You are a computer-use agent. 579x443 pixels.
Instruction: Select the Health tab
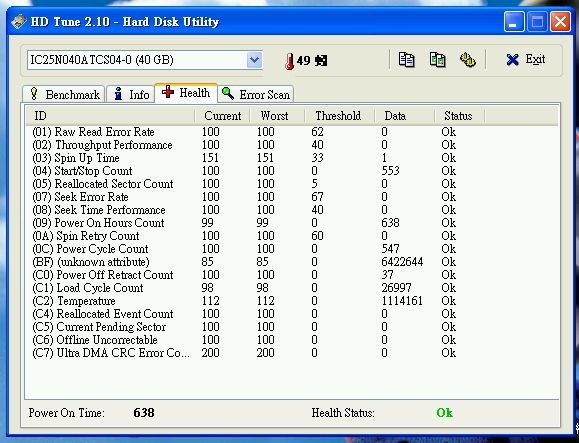point(186,93)
